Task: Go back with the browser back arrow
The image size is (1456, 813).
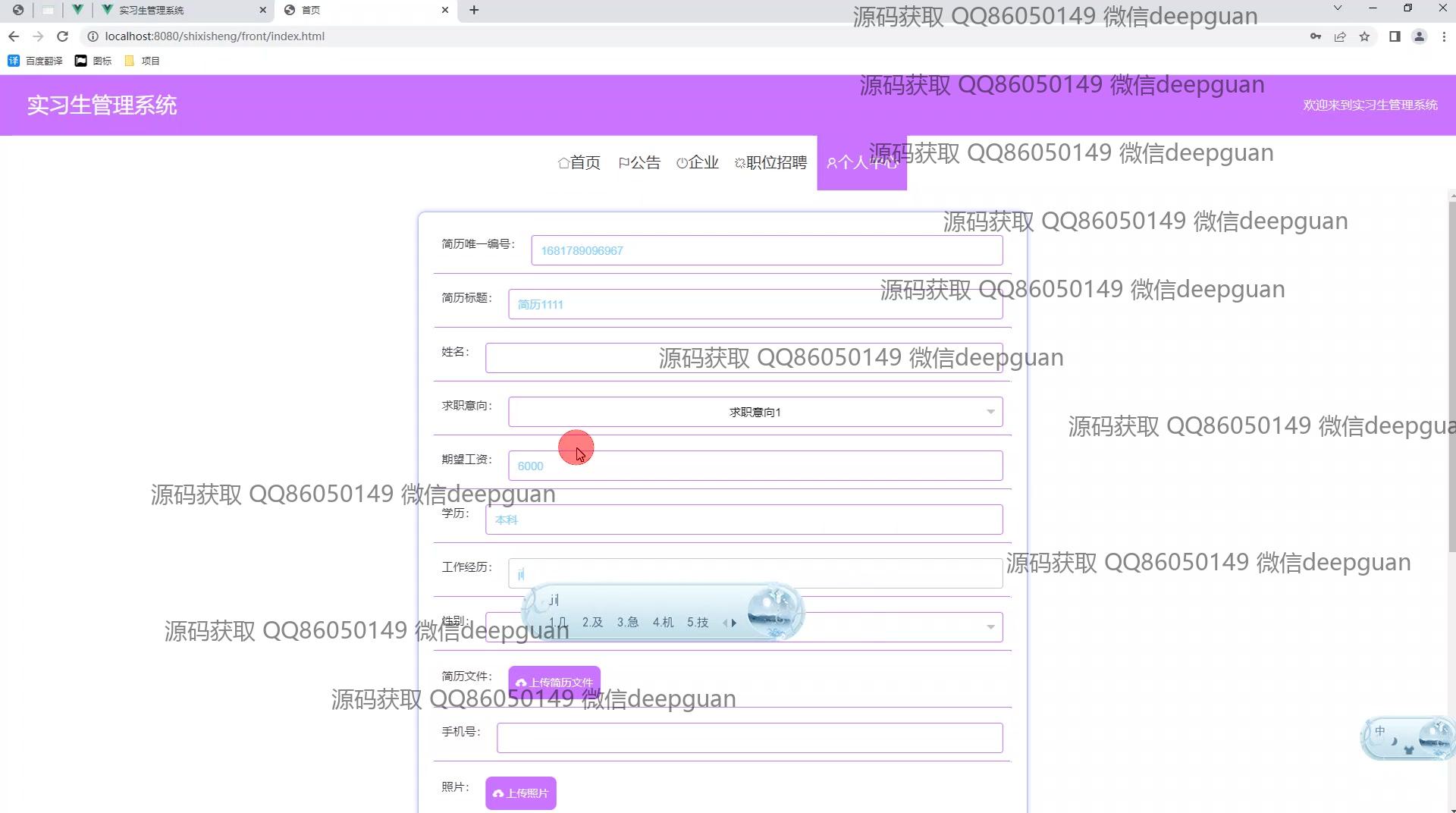Action: [14, 36]
